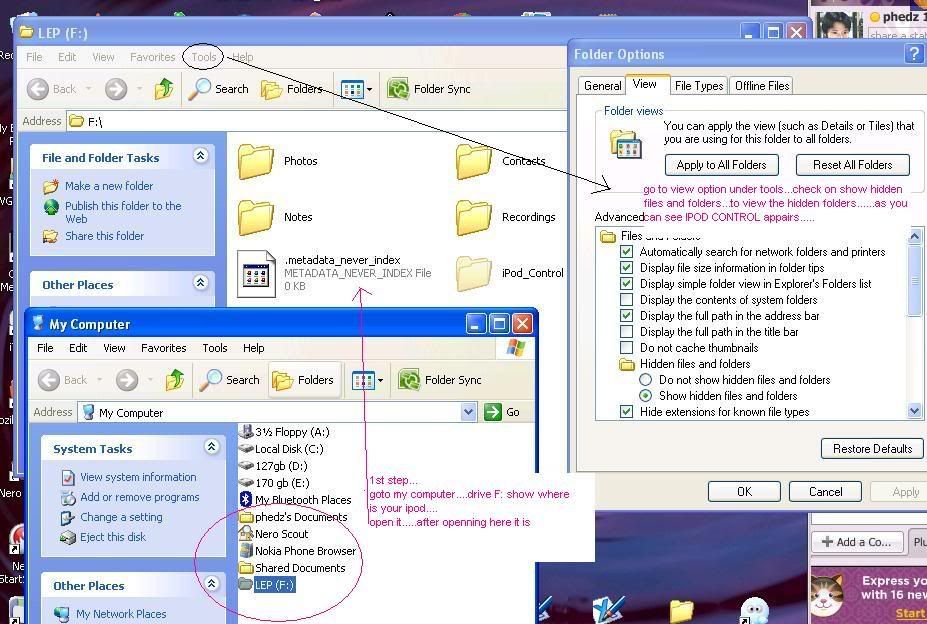Click the Eject this disk link
The width and height of the screenshot is (927, 624).
tap(112, 537)
